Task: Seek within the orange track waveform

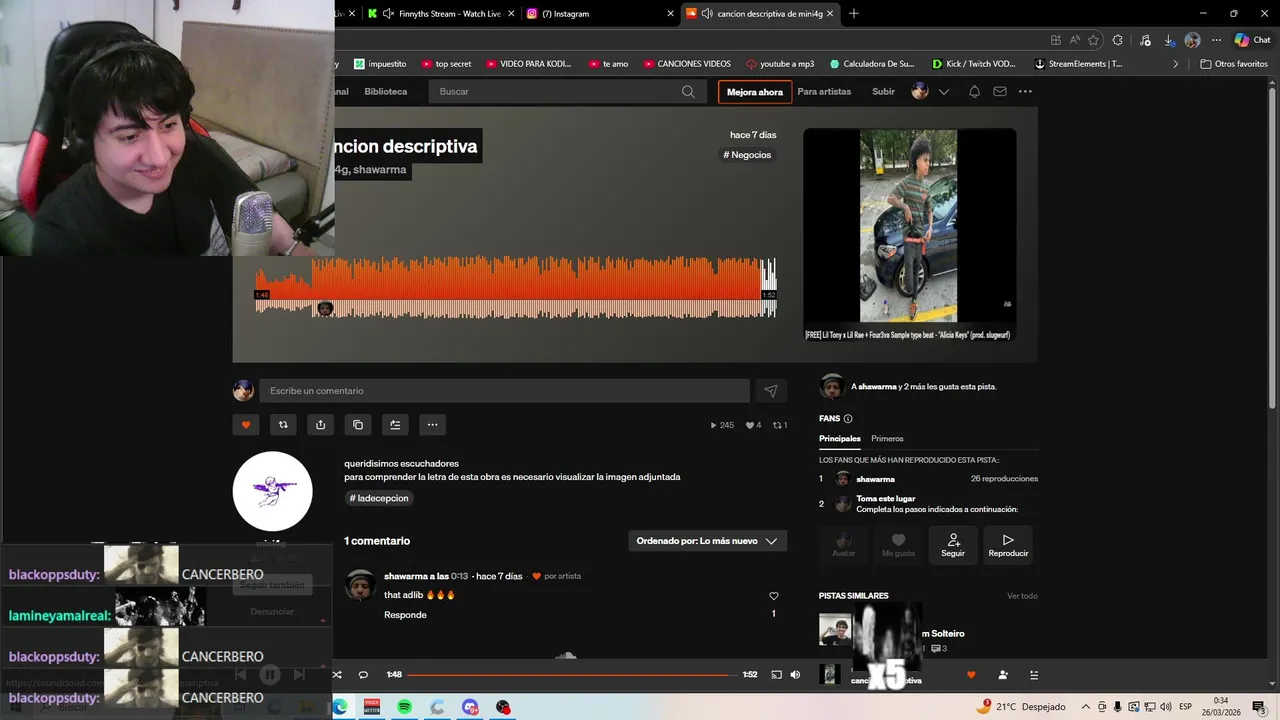Action: click(515, 287)
